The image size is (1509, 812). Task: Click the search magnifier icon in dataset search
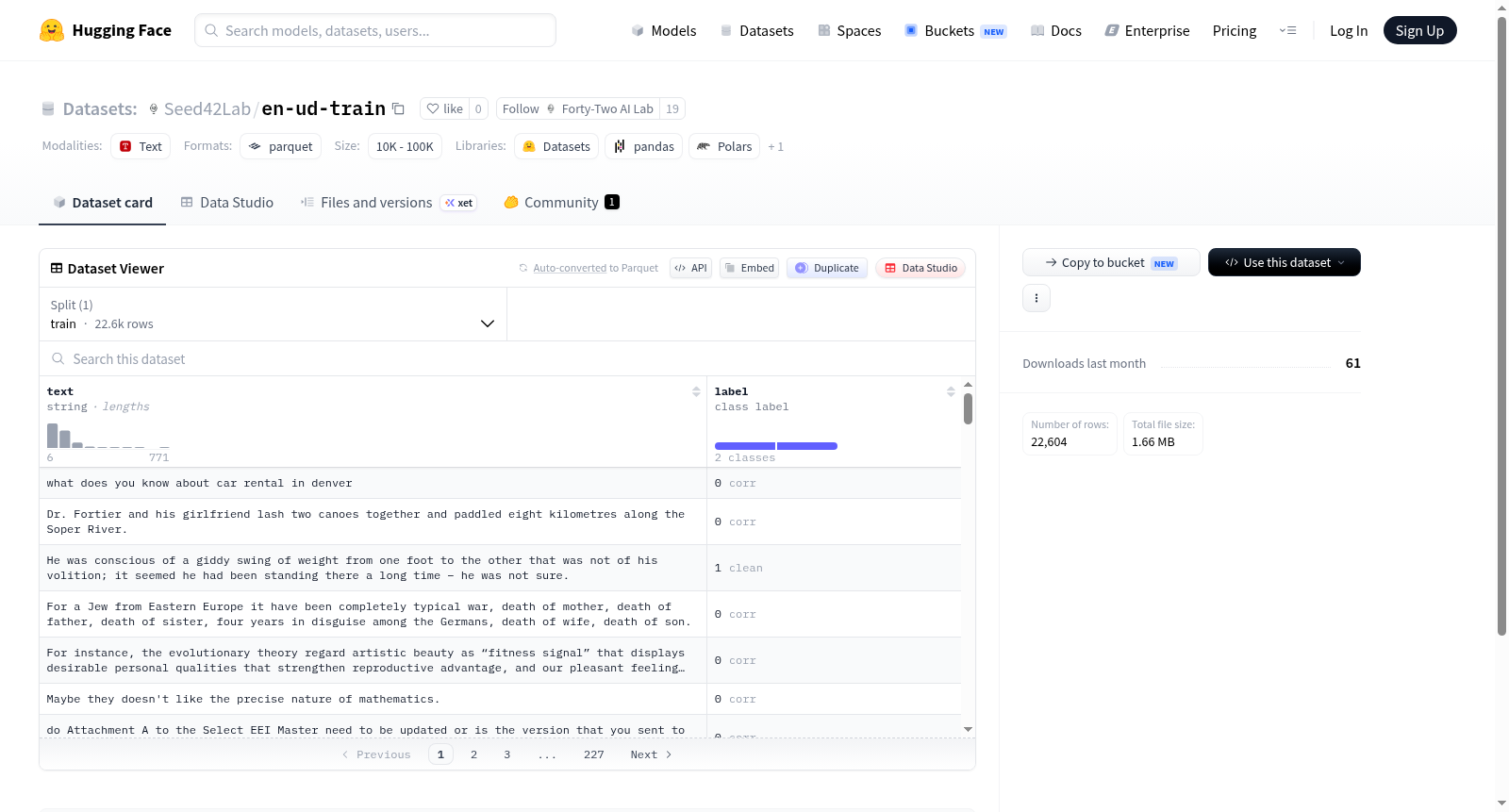(58, 358)
